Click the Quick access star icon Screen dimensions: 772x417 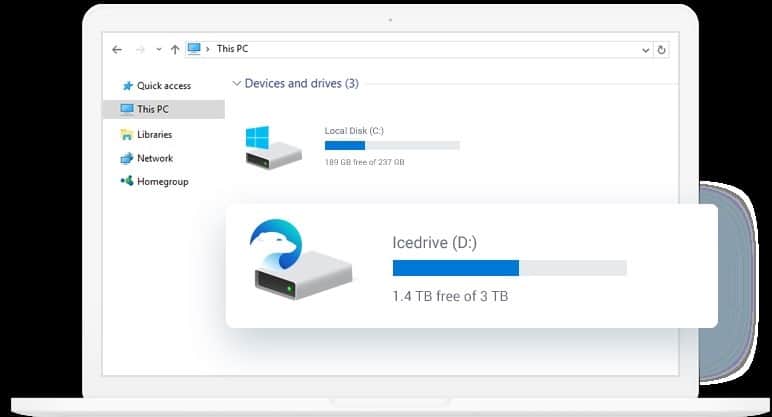pos(128,86)
